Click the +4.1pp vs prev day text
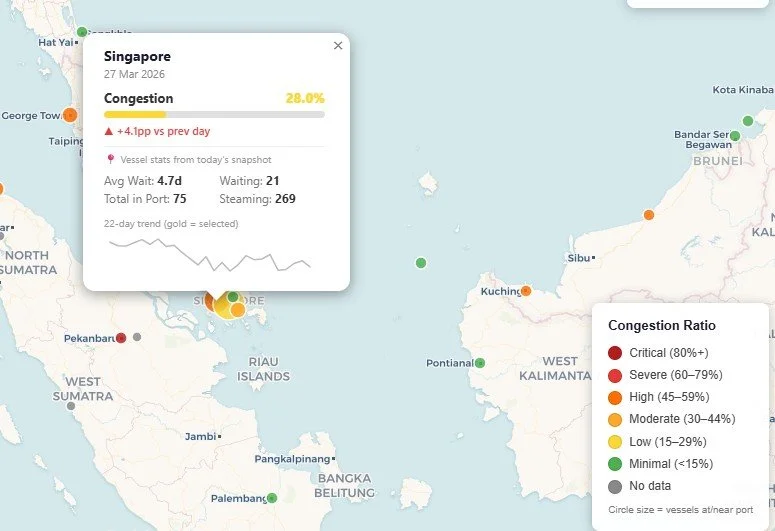Viewport: 775px width, 531px height. [164, 131]
